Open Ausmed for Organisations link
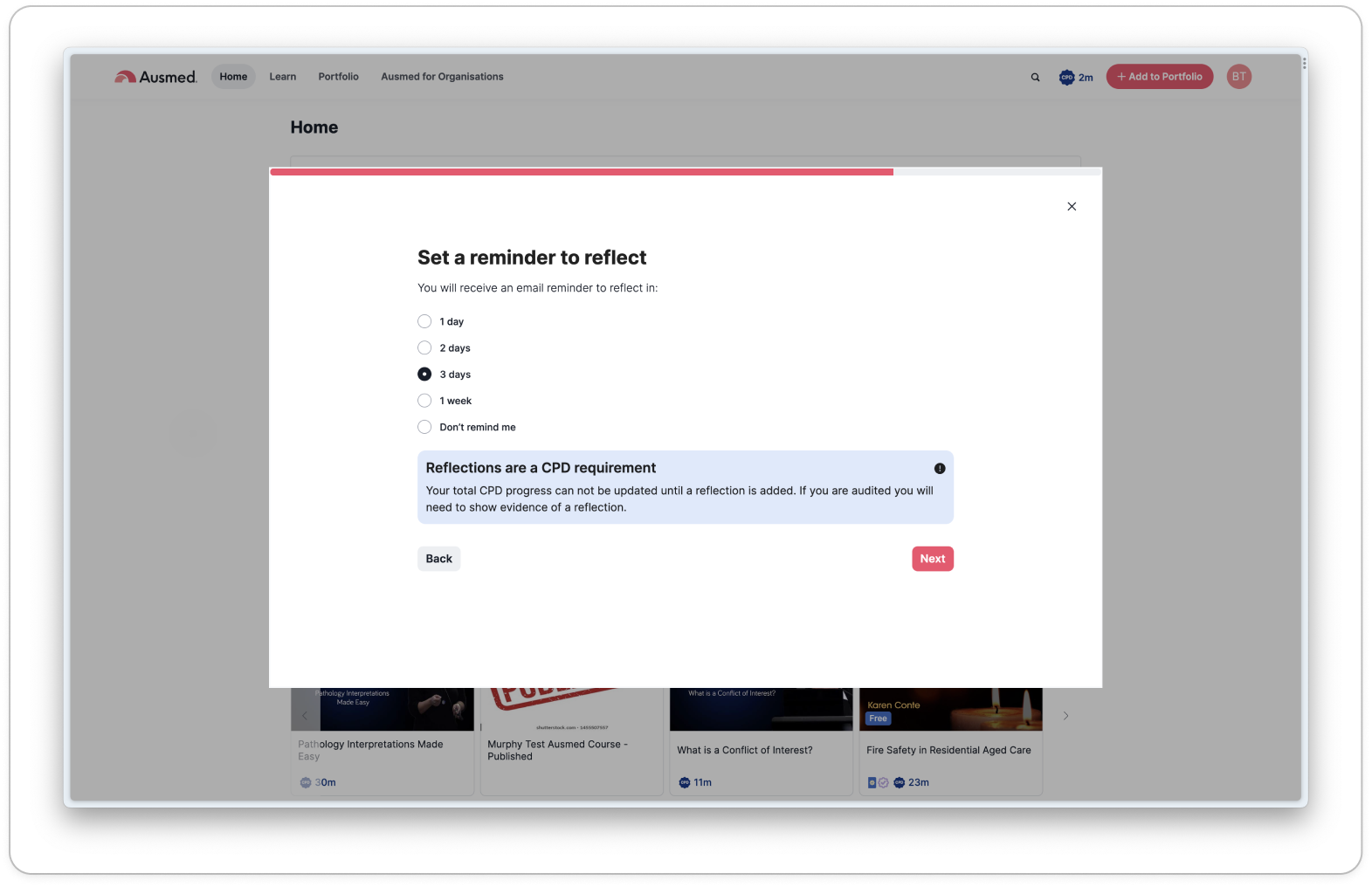1372x887 pixels. pos(442,77)
